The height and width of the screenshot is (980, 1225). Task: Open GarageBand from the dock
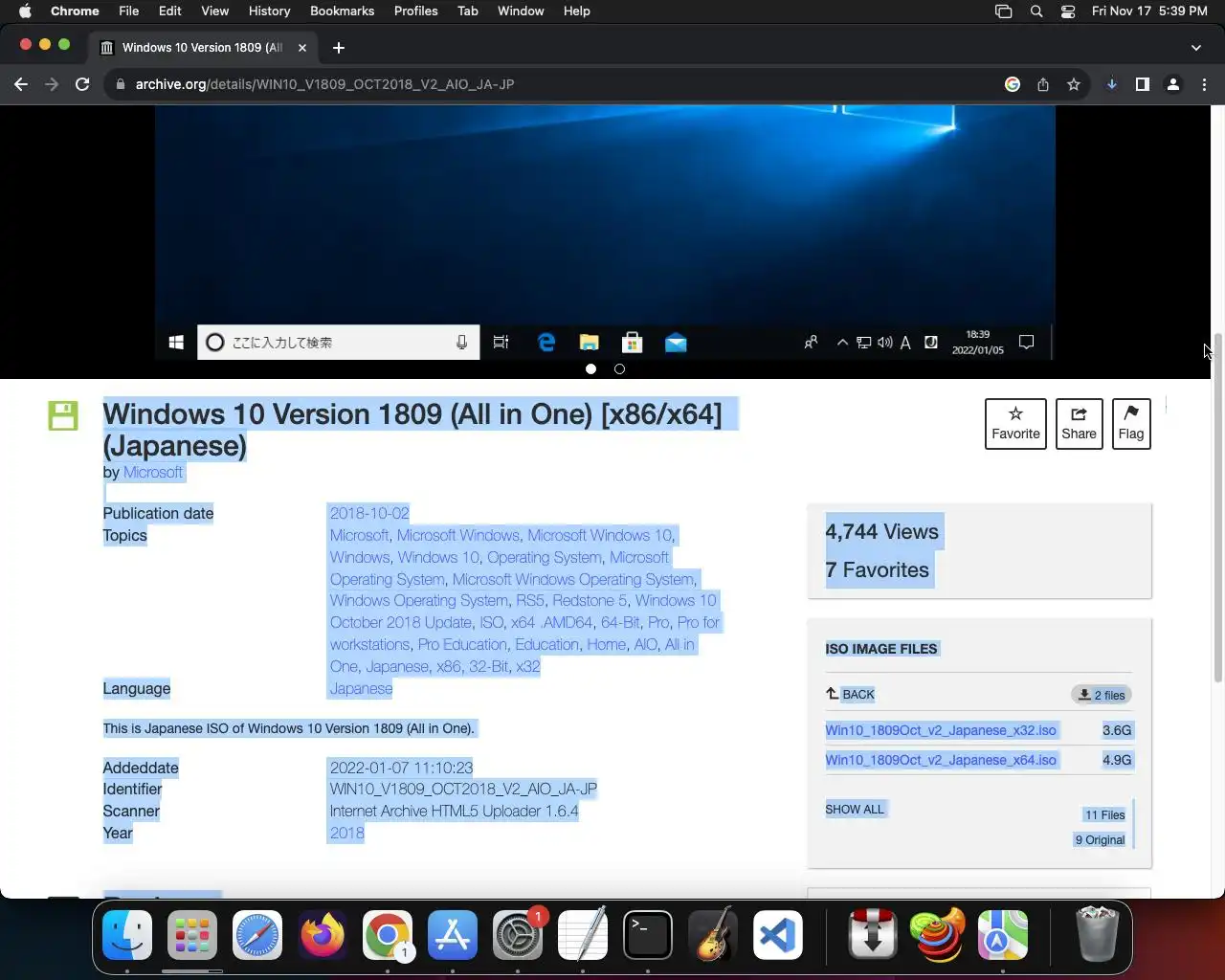(713, 934)
